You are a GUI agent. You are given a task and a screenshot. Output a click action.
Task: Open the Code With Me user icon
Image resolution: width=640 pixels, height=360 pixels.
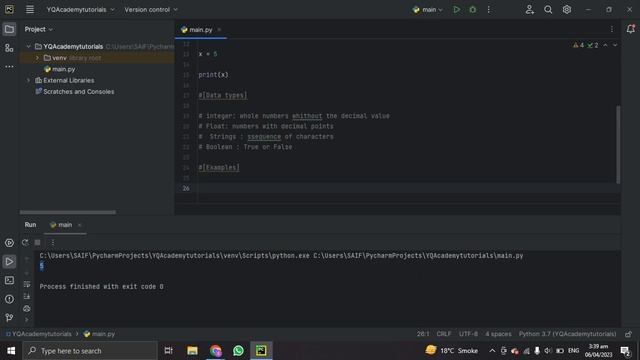click(x=529, y=9)
